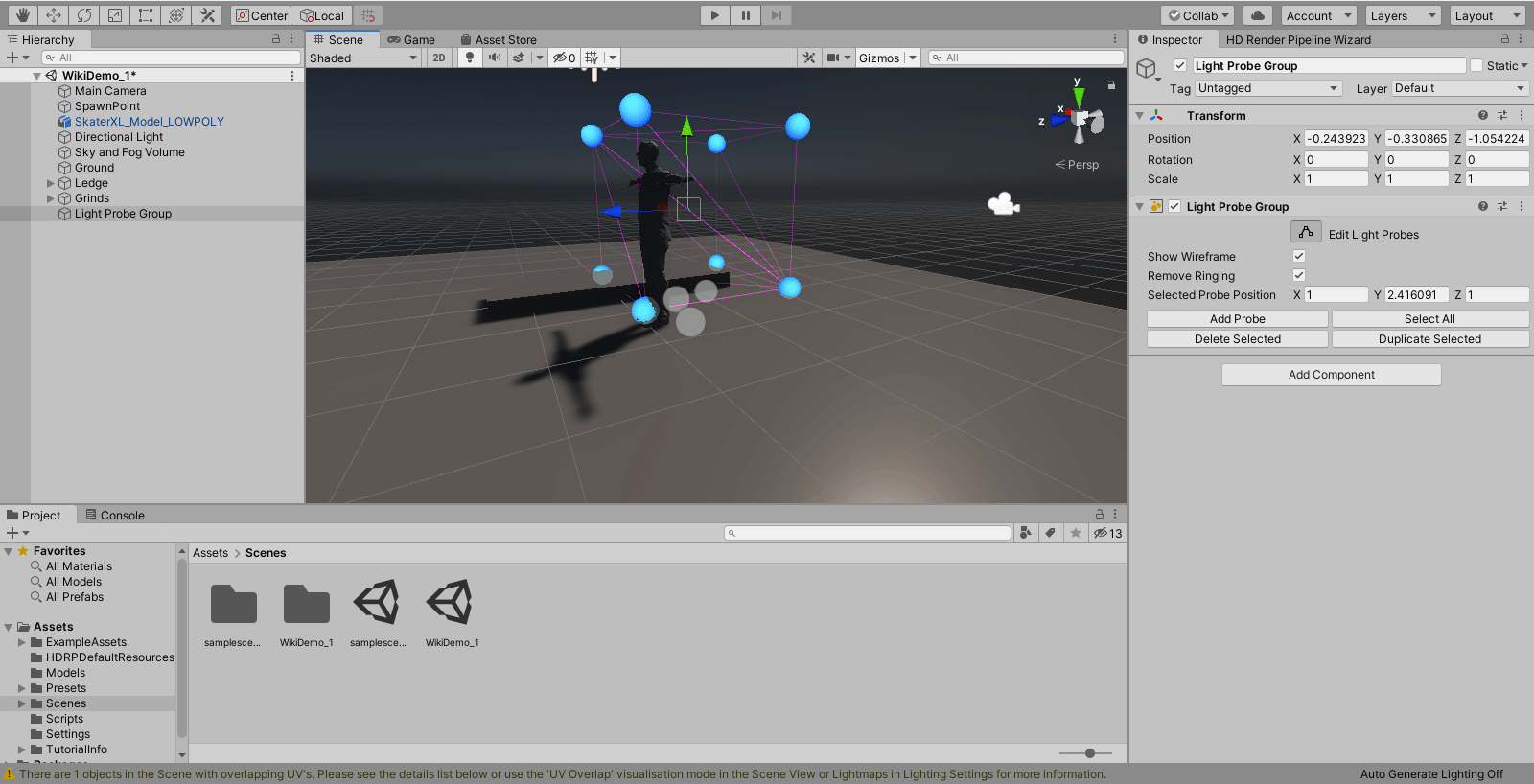The image size is (1534, 784).
Task: Expand the Grinds object in Hierarchy
Action: tap(51, 198)
